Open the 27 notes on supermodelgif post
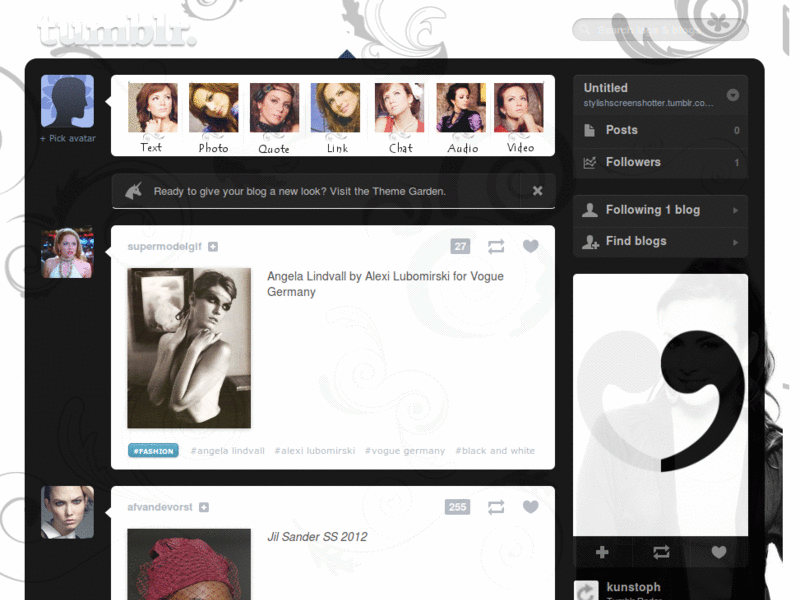Viewport: 800px width, 600px height. coord(460,246)
